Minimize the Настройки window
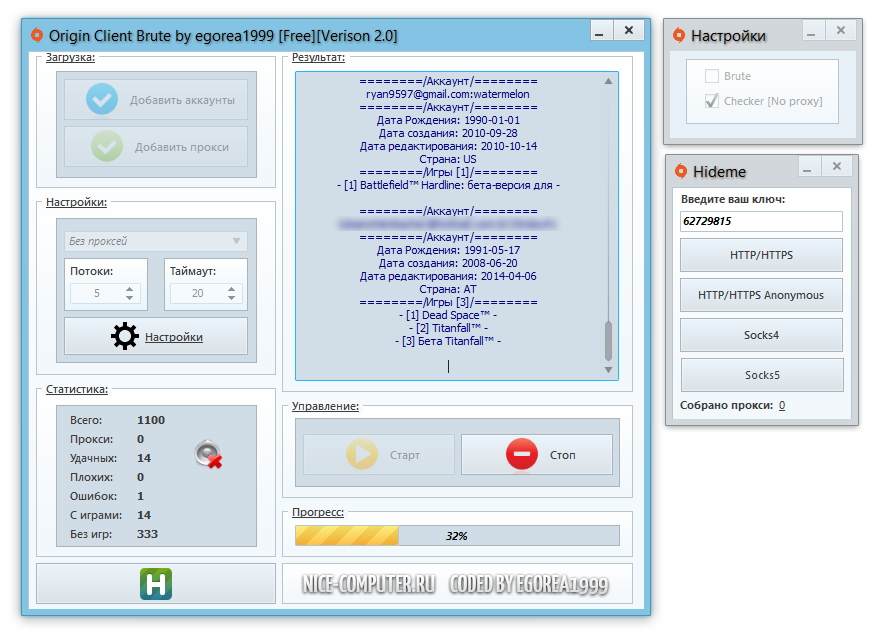Screen dimensions: 888x643 (813, 32)
